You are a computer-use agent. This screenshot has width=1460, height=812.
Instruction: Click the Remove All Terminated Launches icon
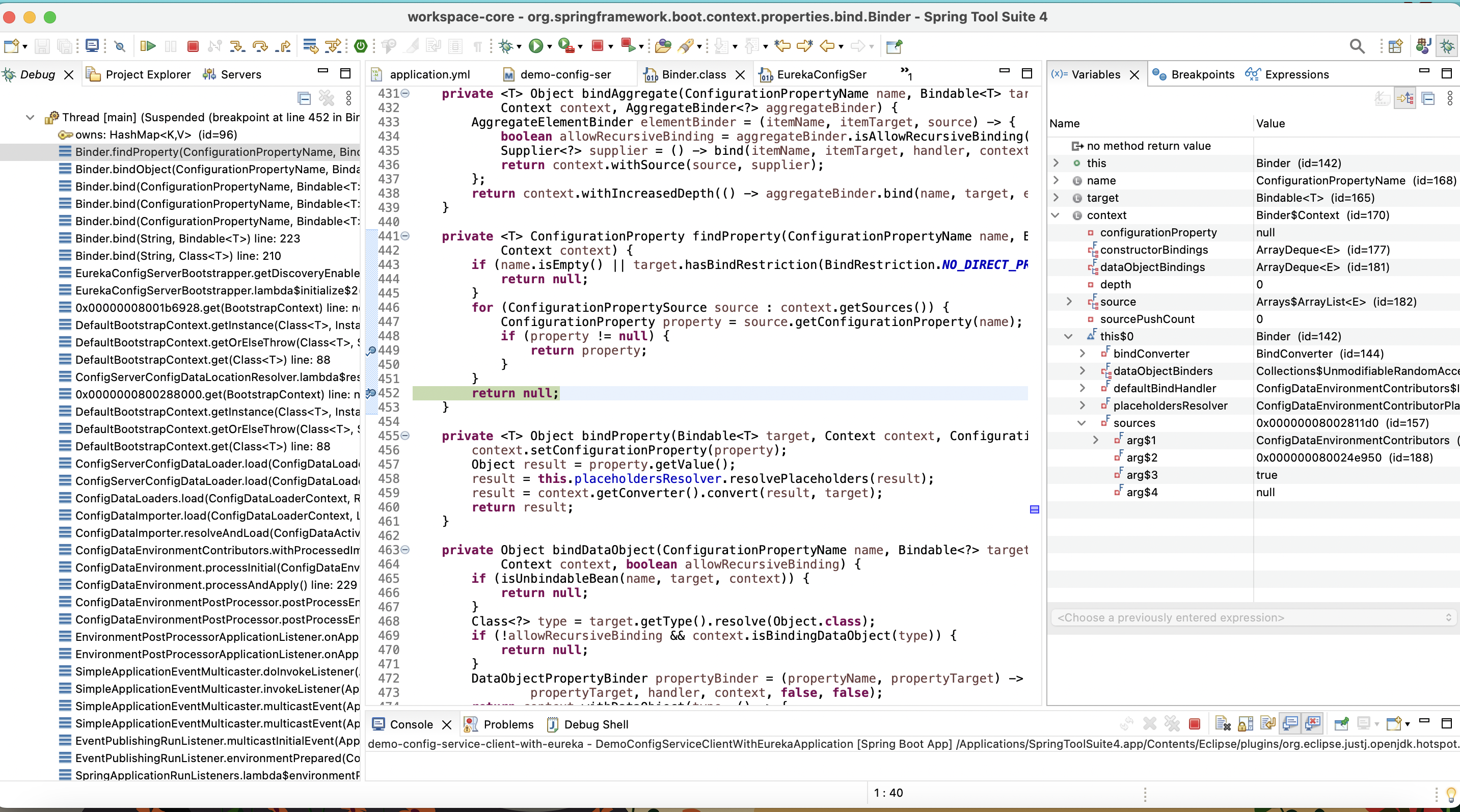(x=1172, y=724)
